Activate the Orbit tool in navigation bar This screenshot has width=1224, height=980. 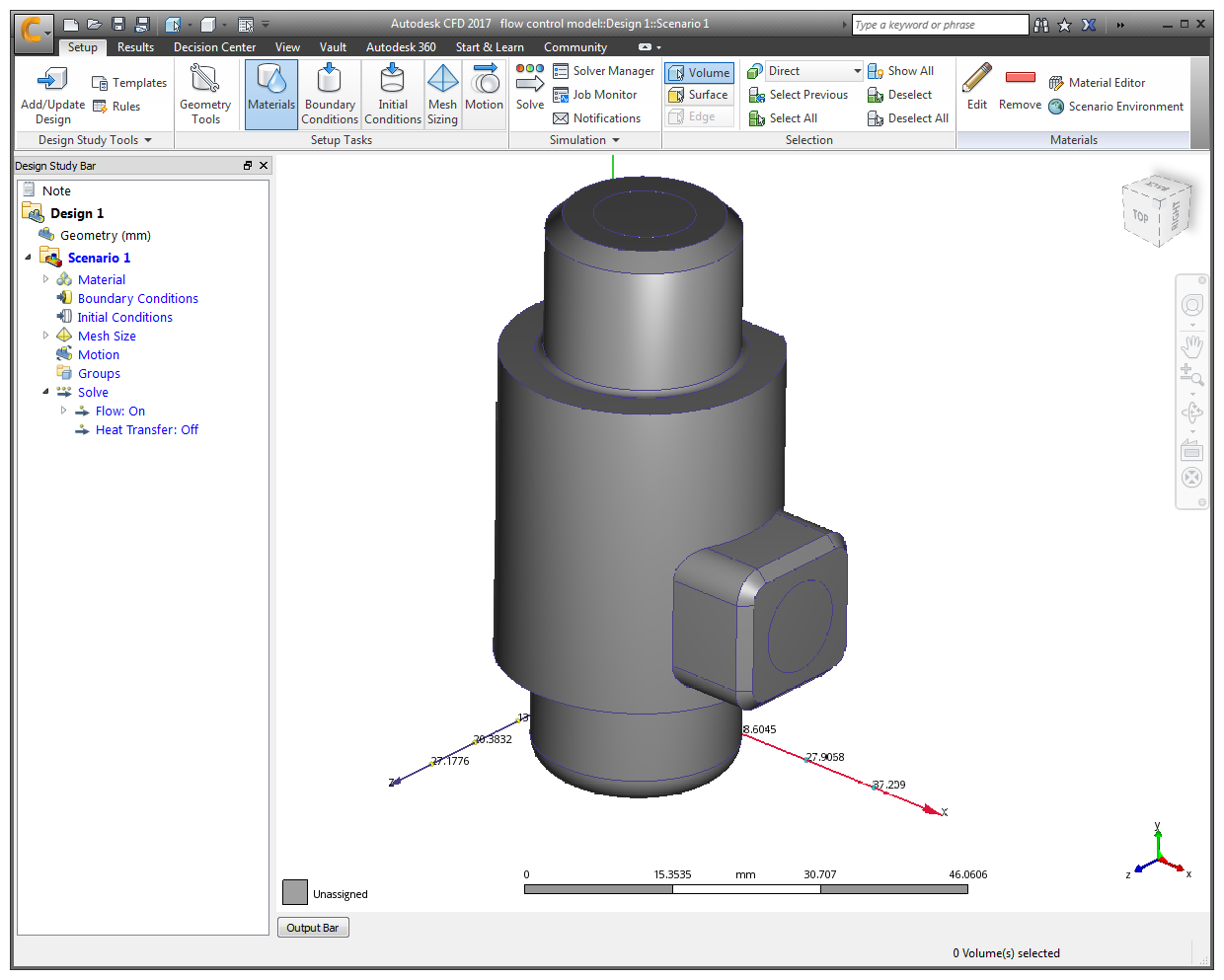1192,413
